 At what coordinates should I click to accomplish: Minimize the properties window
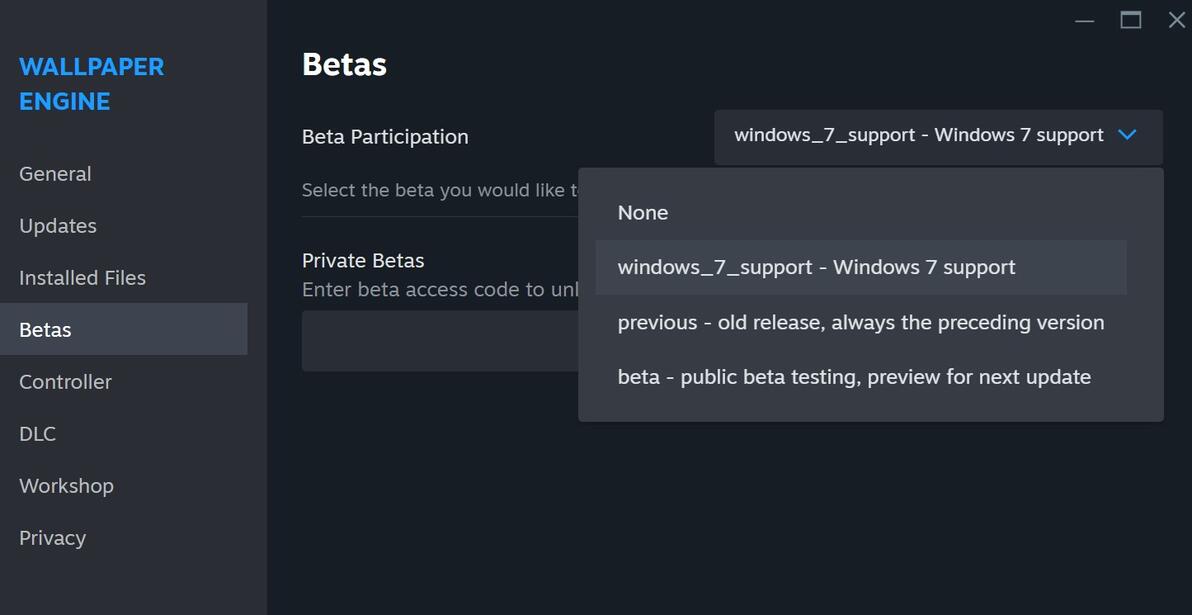1085,20
